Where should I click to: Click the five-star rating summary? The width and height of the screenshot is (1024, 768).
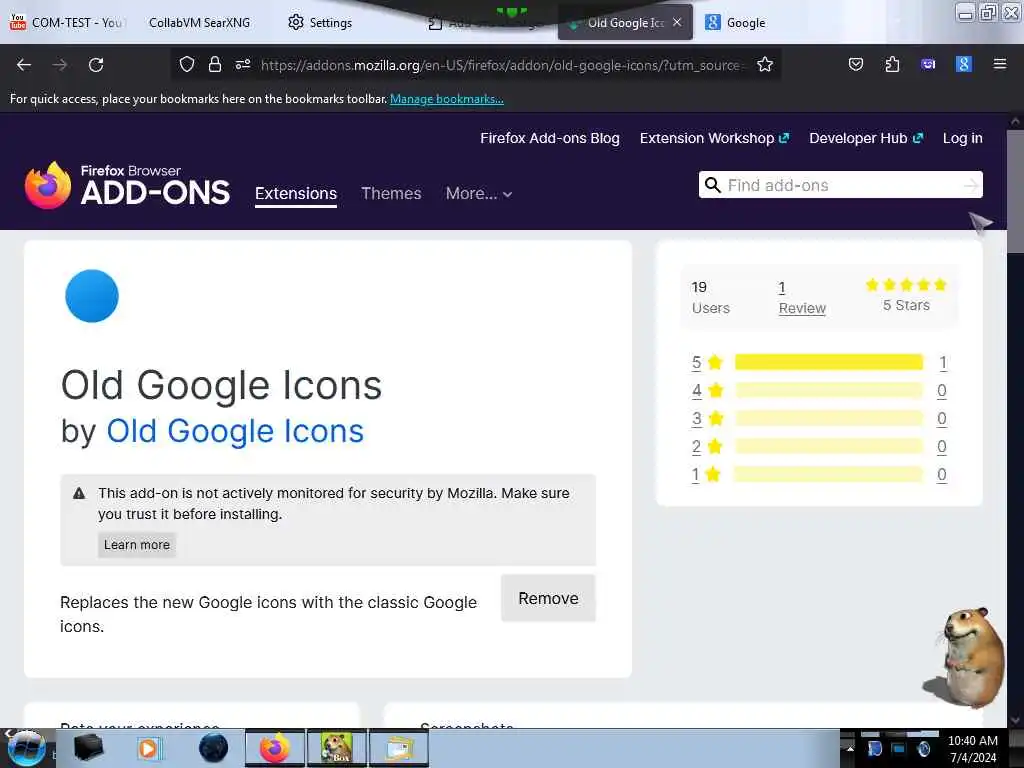(906, 295)
